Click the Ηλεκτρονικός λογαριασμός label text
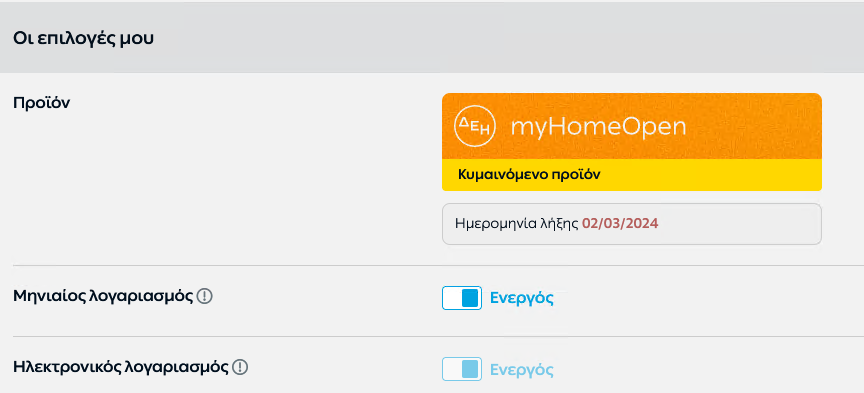The image size is (864, 393). coord(121,367)
